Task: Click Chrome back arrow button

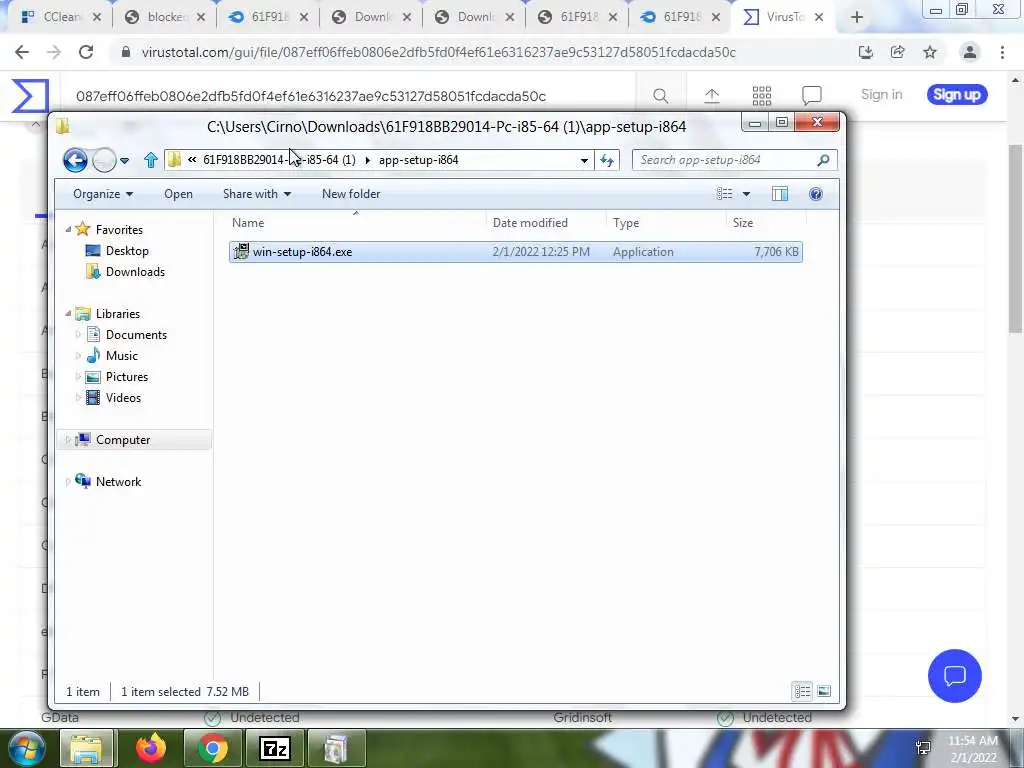Action: pyautogui.click(x=22, y=52)
